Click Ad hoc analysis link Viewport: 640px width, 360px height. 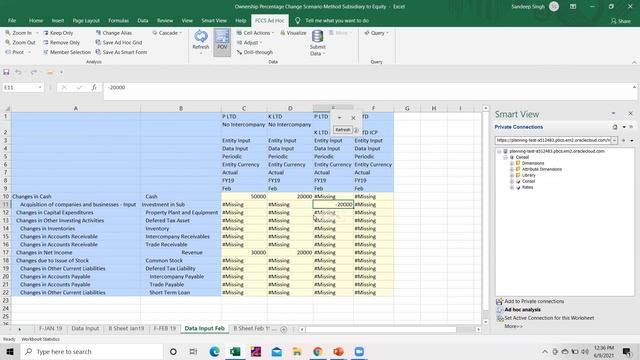click(522, 310)
